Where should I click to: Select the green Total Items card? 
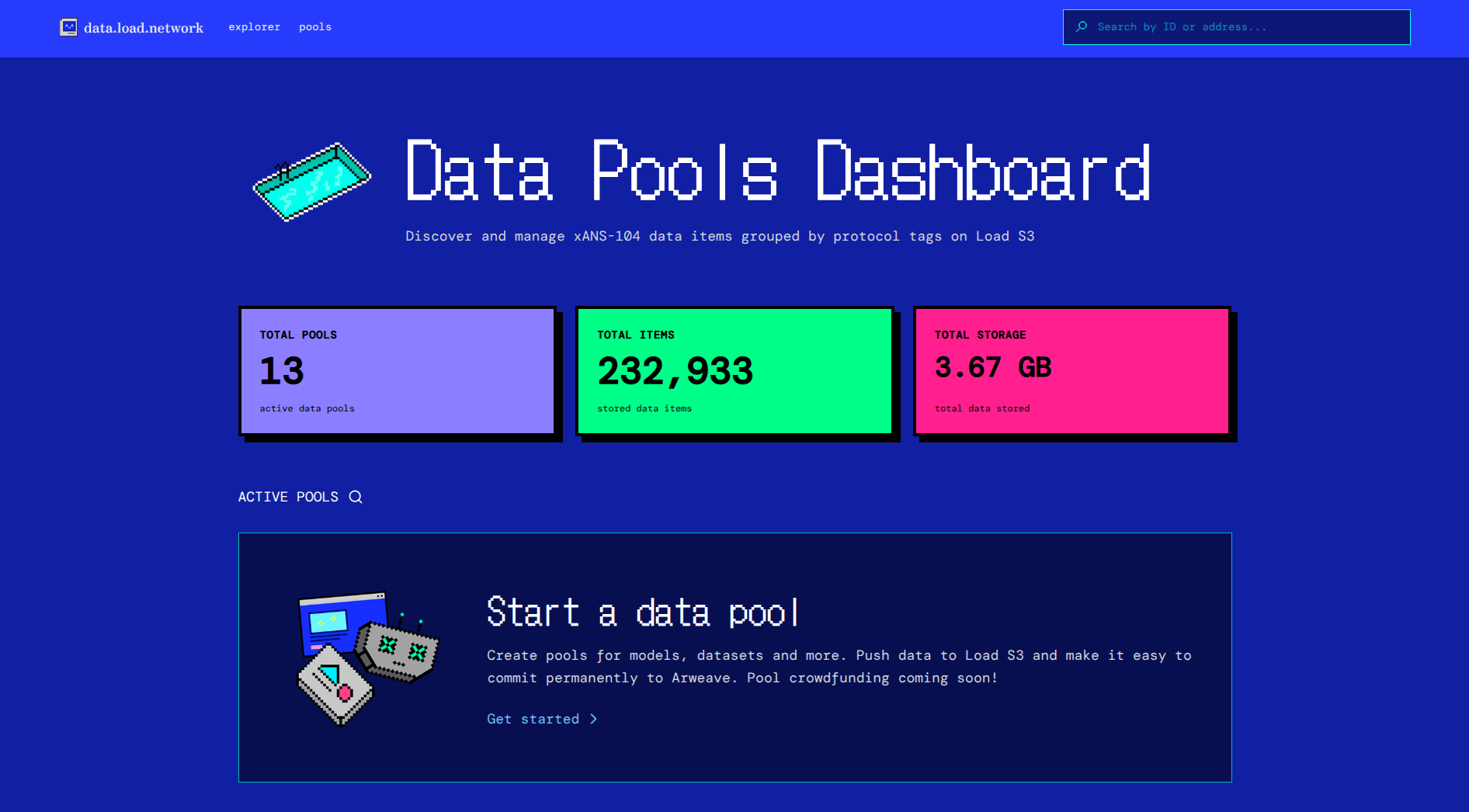point(734,371)
